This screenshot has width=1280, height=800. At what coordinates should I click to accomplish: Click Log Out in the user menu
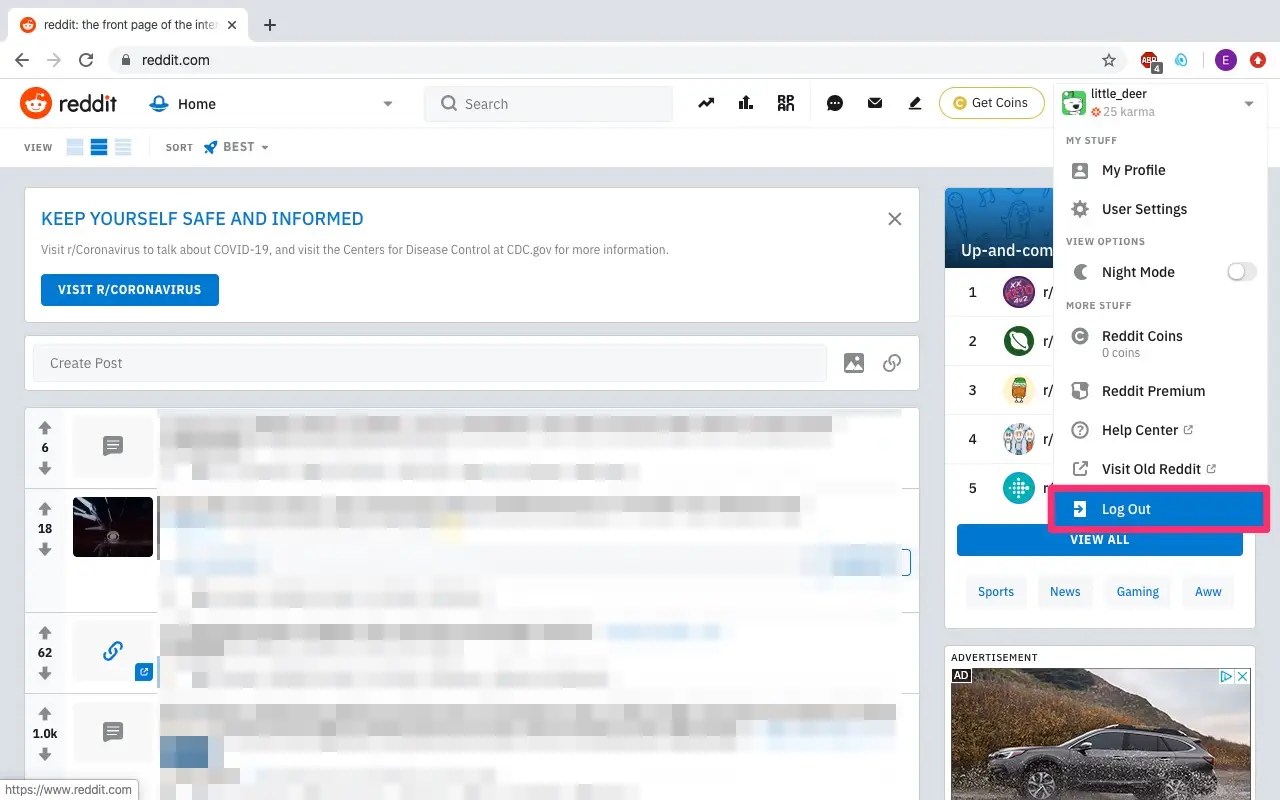coord(1160,509)
